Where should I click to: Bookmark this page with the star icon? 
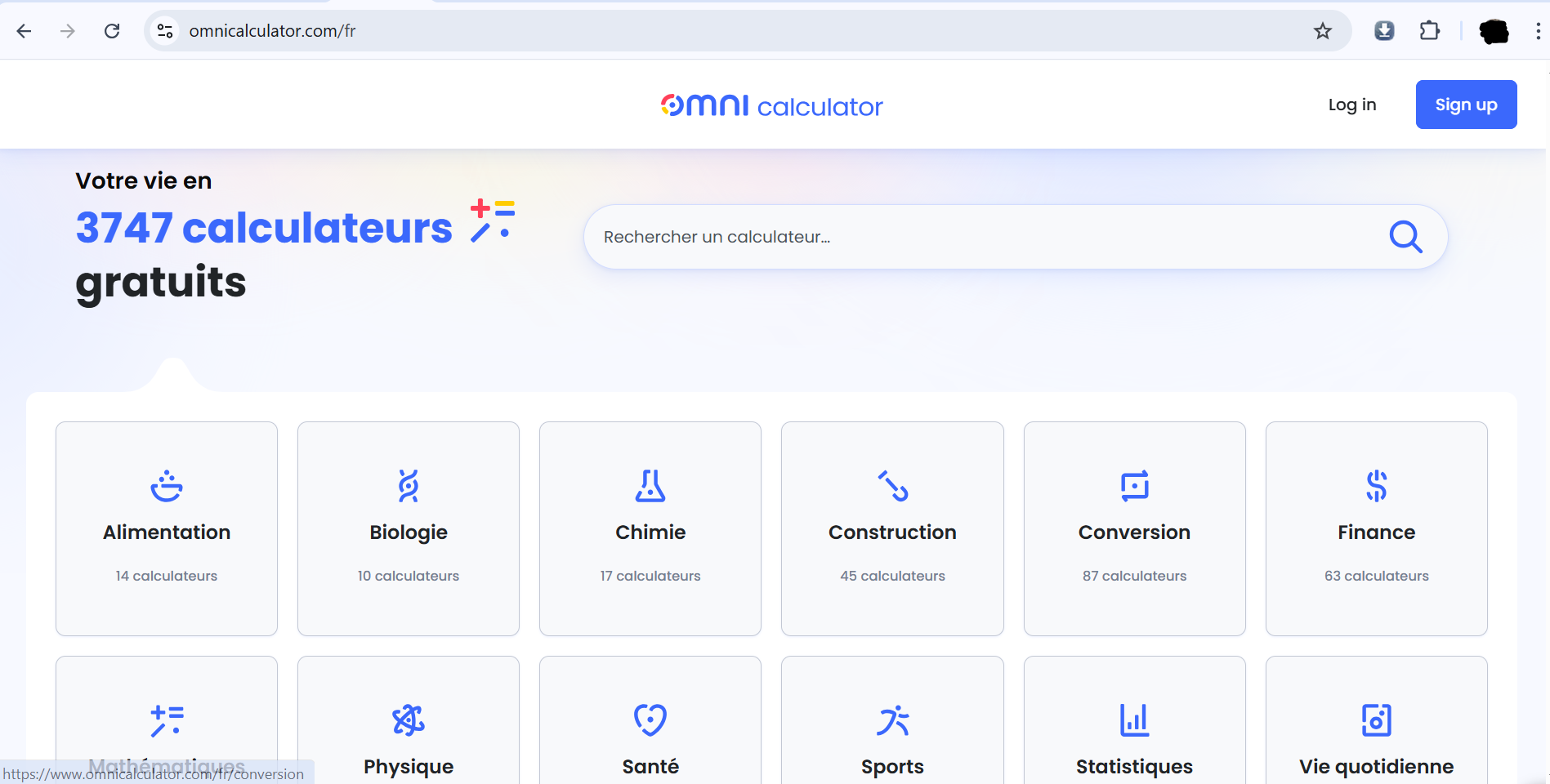click(1322, 31)
